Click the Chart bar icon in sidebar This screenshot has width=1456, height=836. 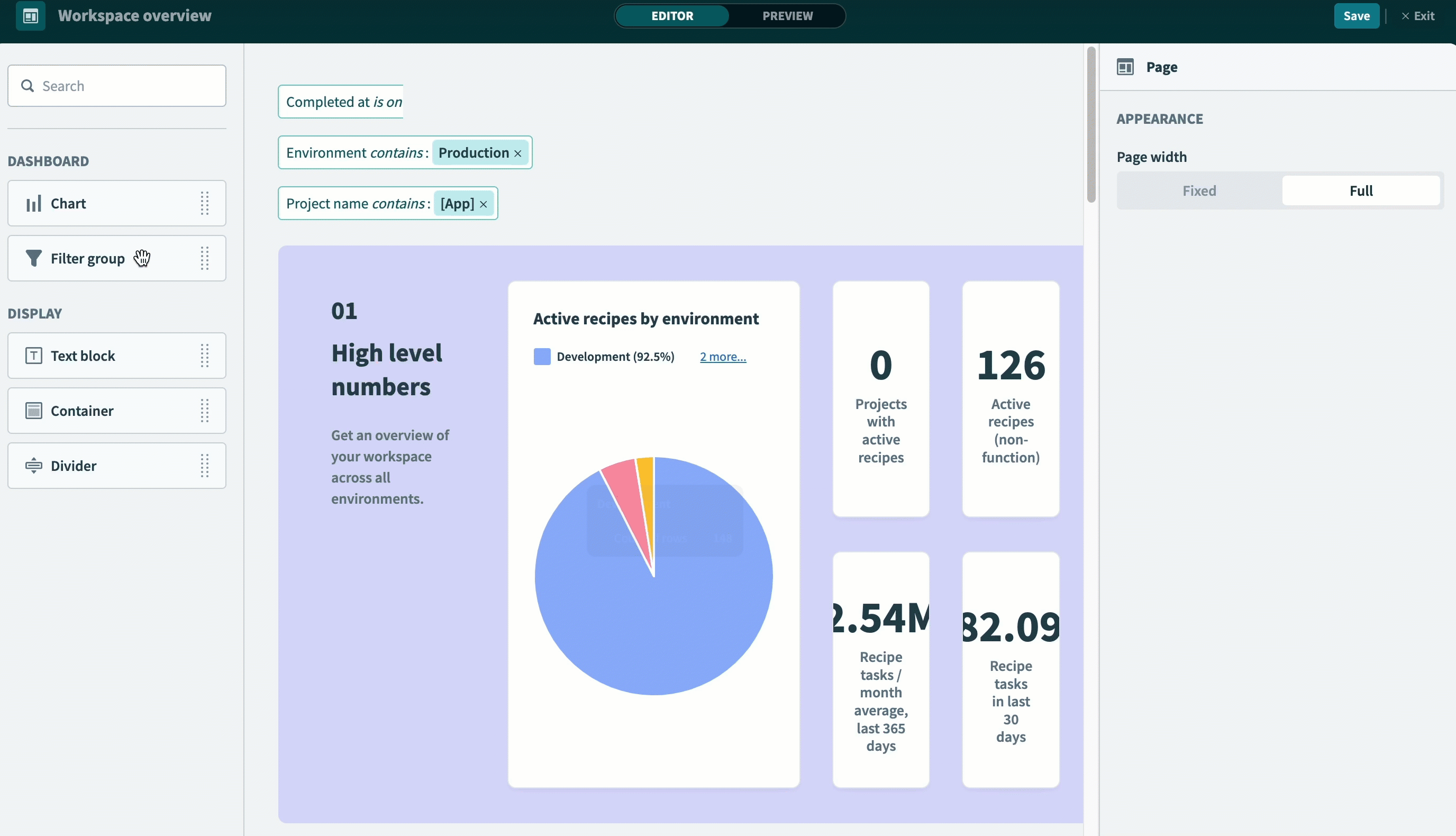click(x=33, y=203)
